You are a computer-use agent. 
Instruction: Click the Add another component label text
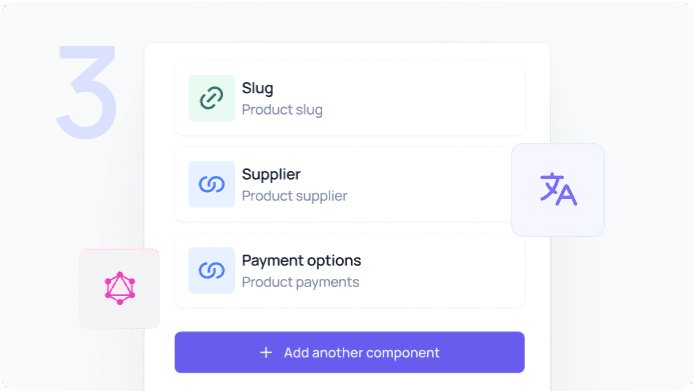(362, 352)
